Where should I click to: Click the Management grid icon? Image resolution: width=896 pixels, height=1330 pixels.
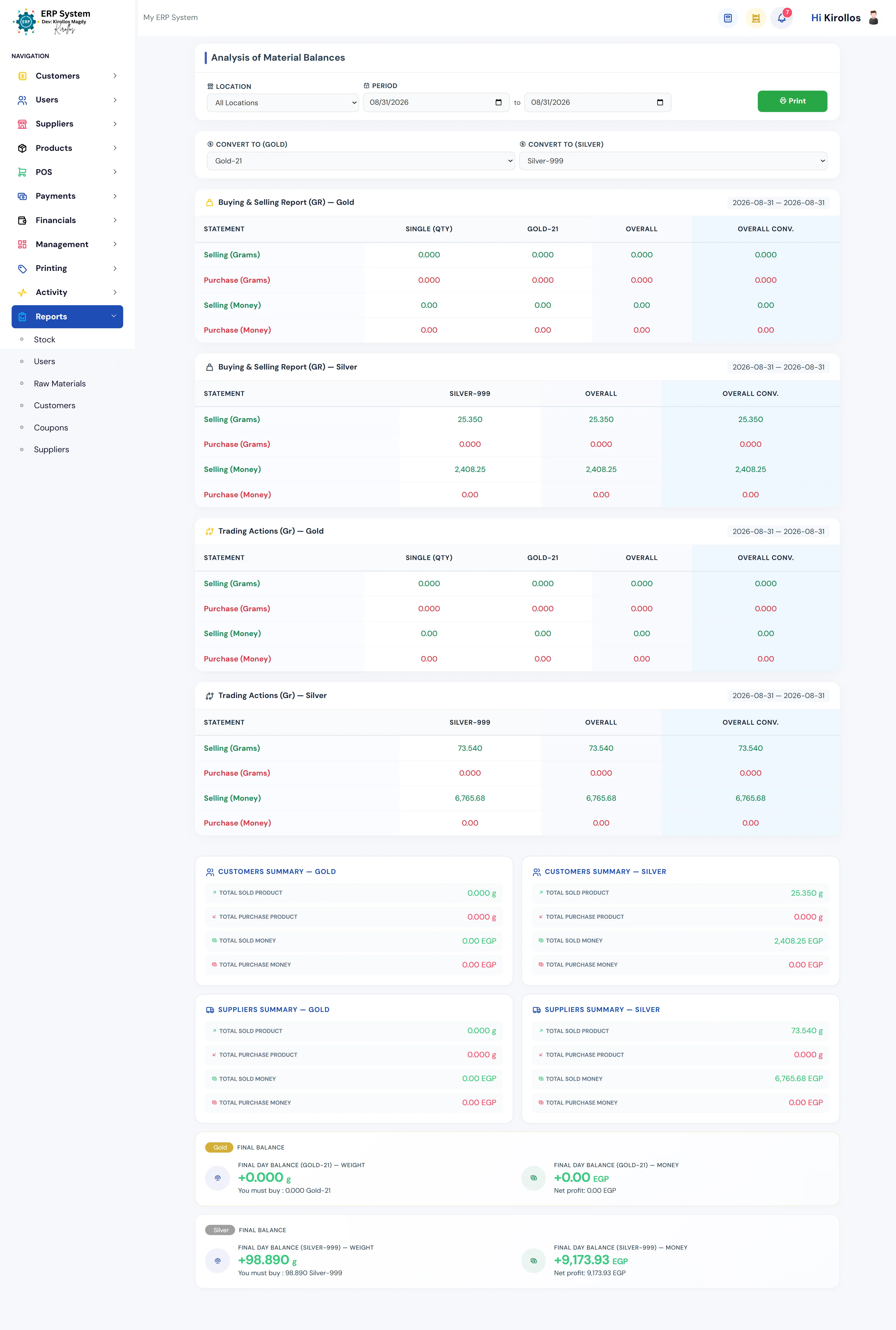click(22, 244)
